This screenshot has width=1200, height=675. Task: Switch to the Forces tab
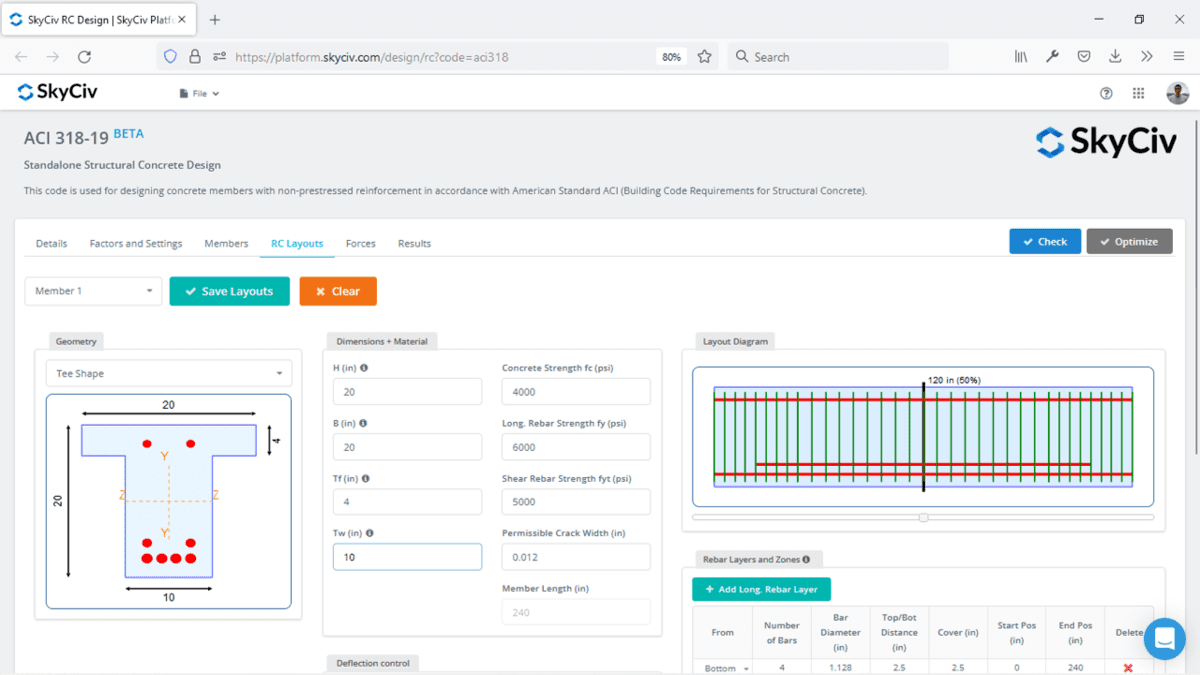coord(360,243)
